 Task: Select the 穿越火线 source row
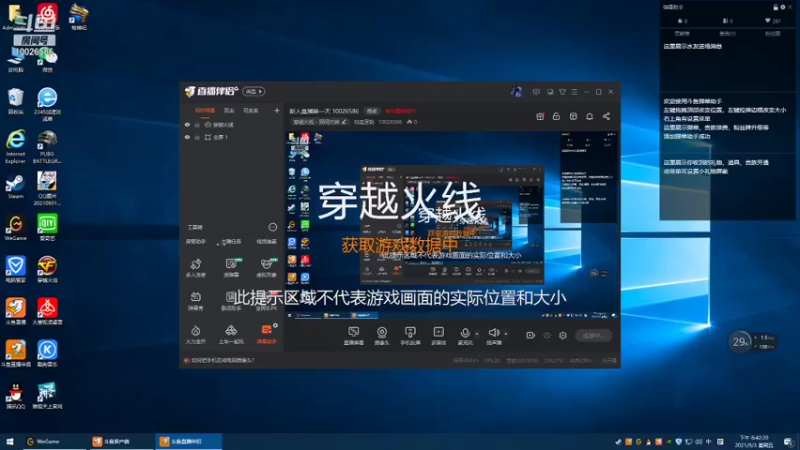[x=232, y=124]
